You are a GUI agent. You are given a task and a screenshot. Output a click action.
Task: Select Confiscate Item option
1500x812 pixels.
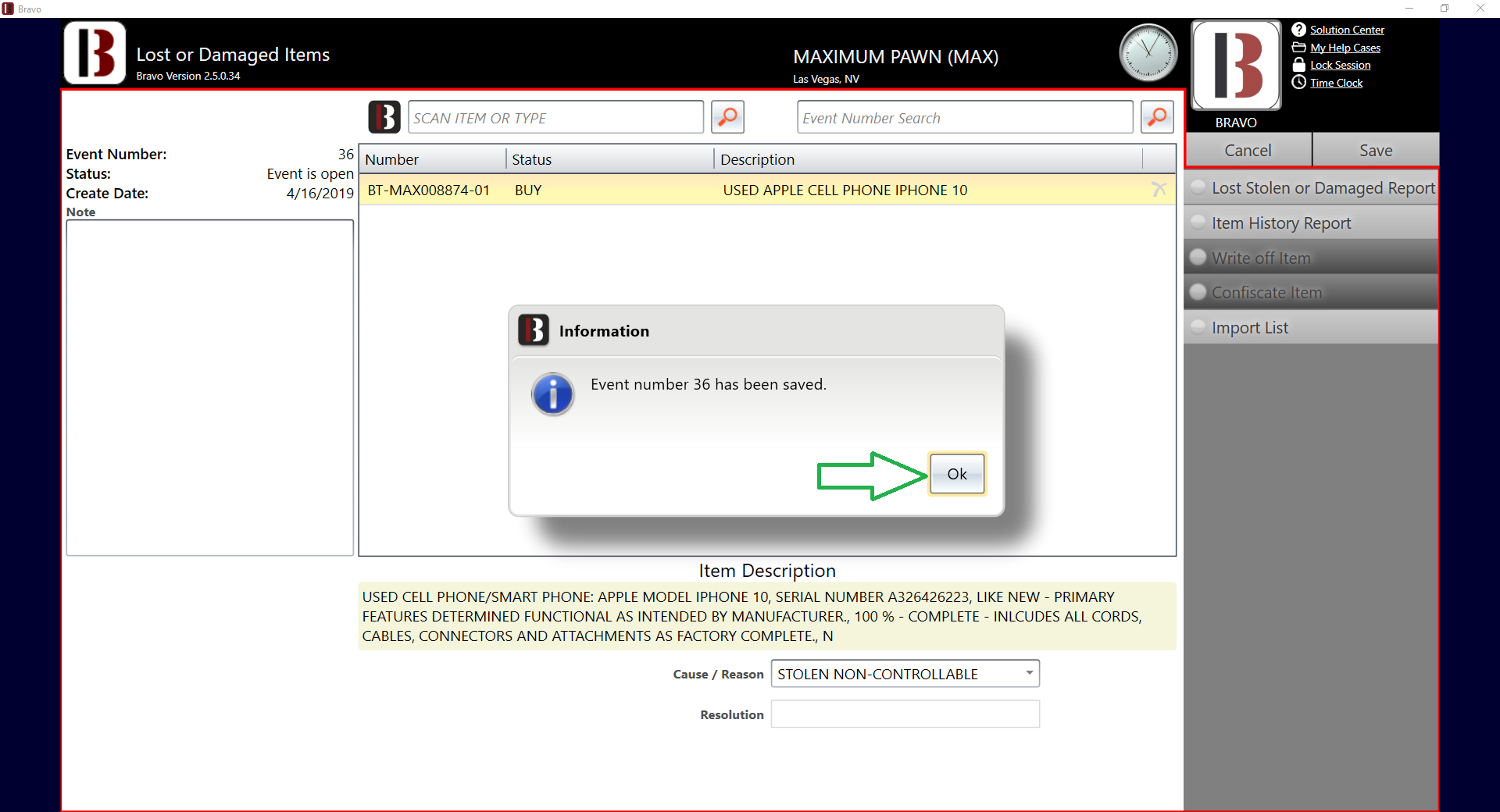point(1312,293)
